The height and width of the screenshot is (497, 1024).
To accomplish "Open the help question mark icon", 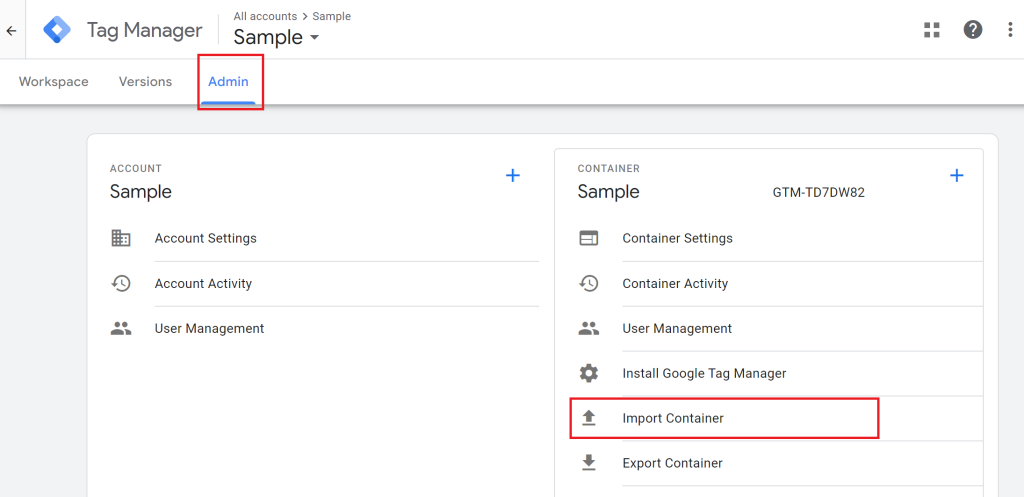I will pyautogui.click(x=973, y=30).
